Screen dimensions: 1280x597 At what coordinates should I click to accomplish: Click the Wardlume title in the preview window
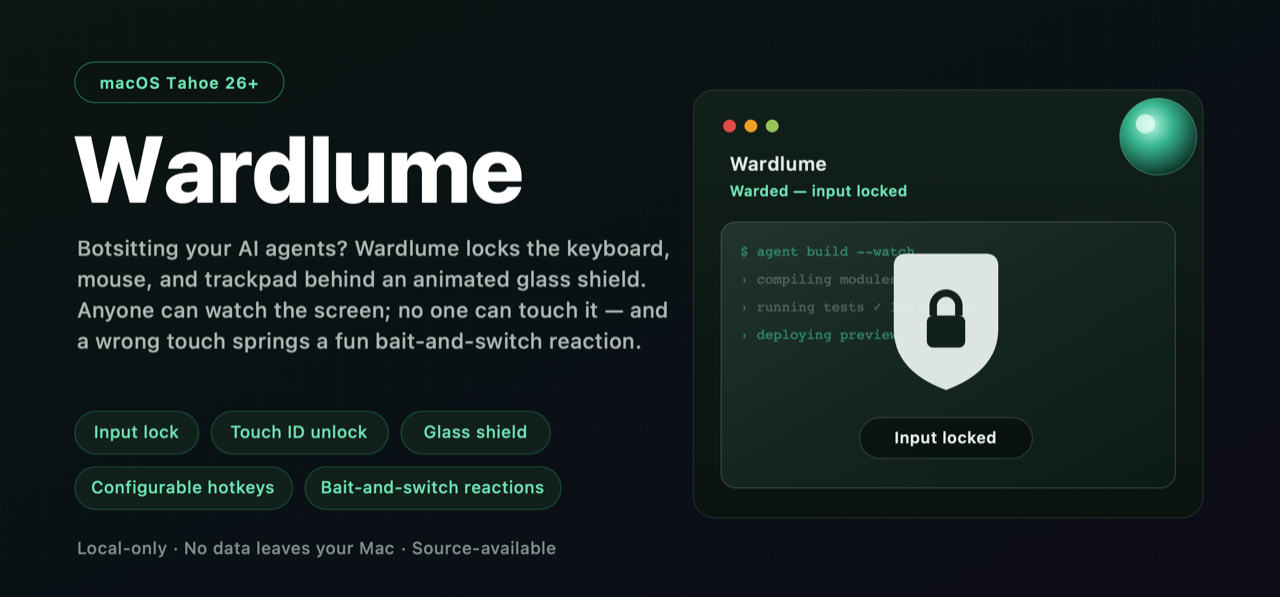coord(778,164)
